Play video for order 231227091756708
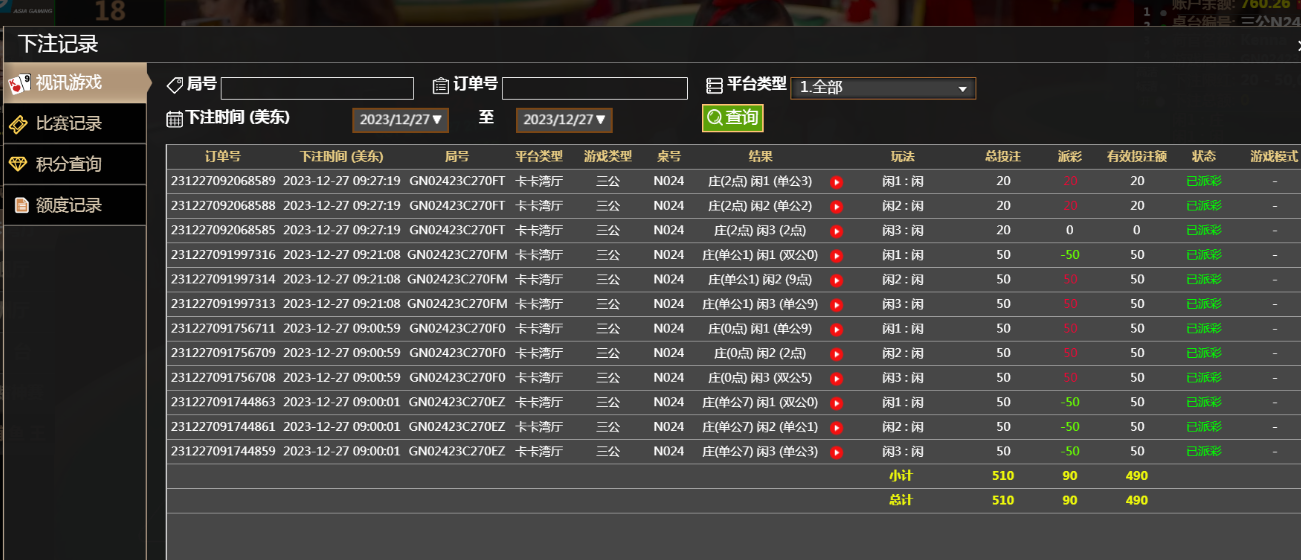This screenshot has width=1301, height=560. (x=837, y=379)
